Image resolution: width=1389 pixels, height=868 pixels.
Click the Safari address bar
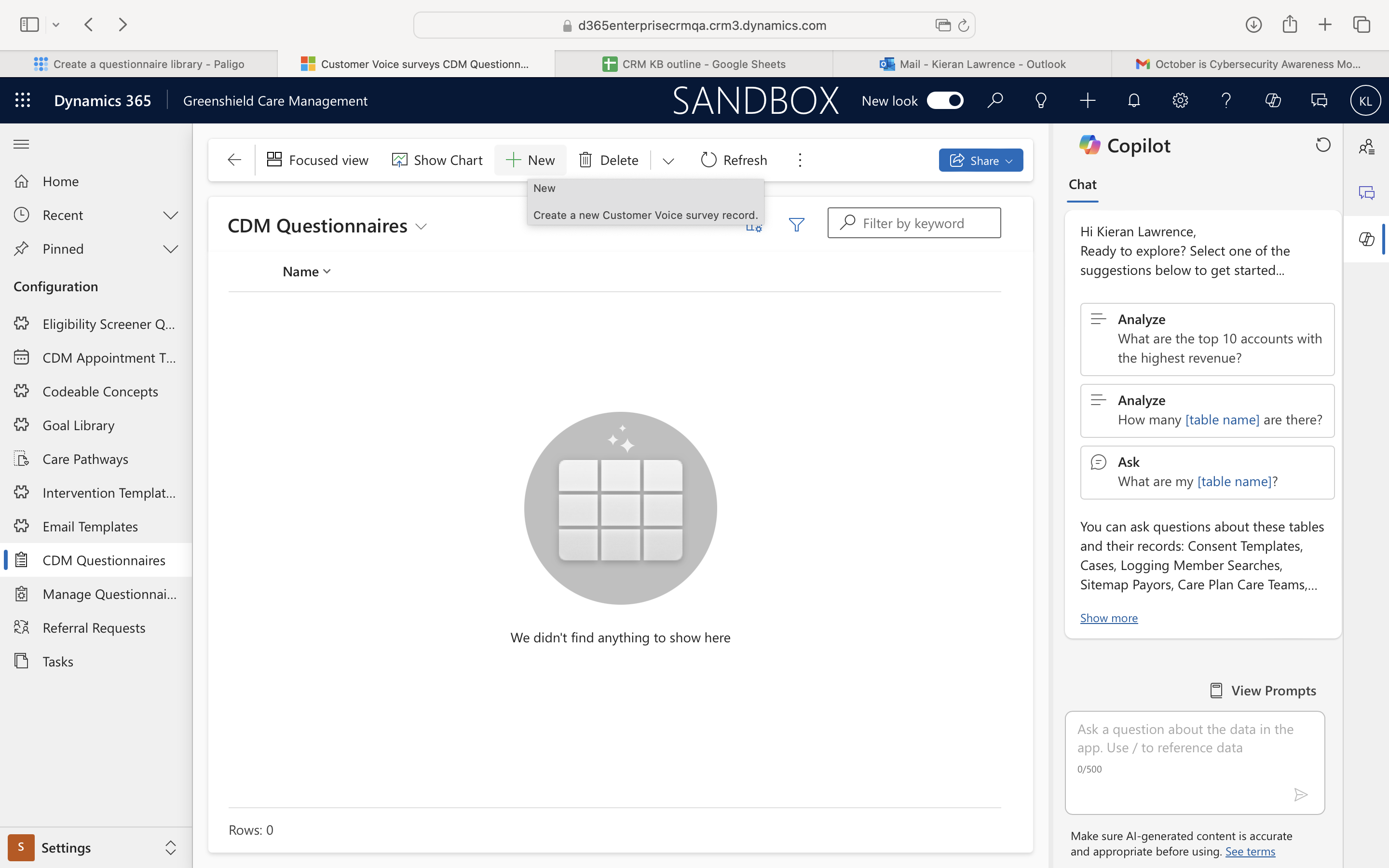pos(694,25)
